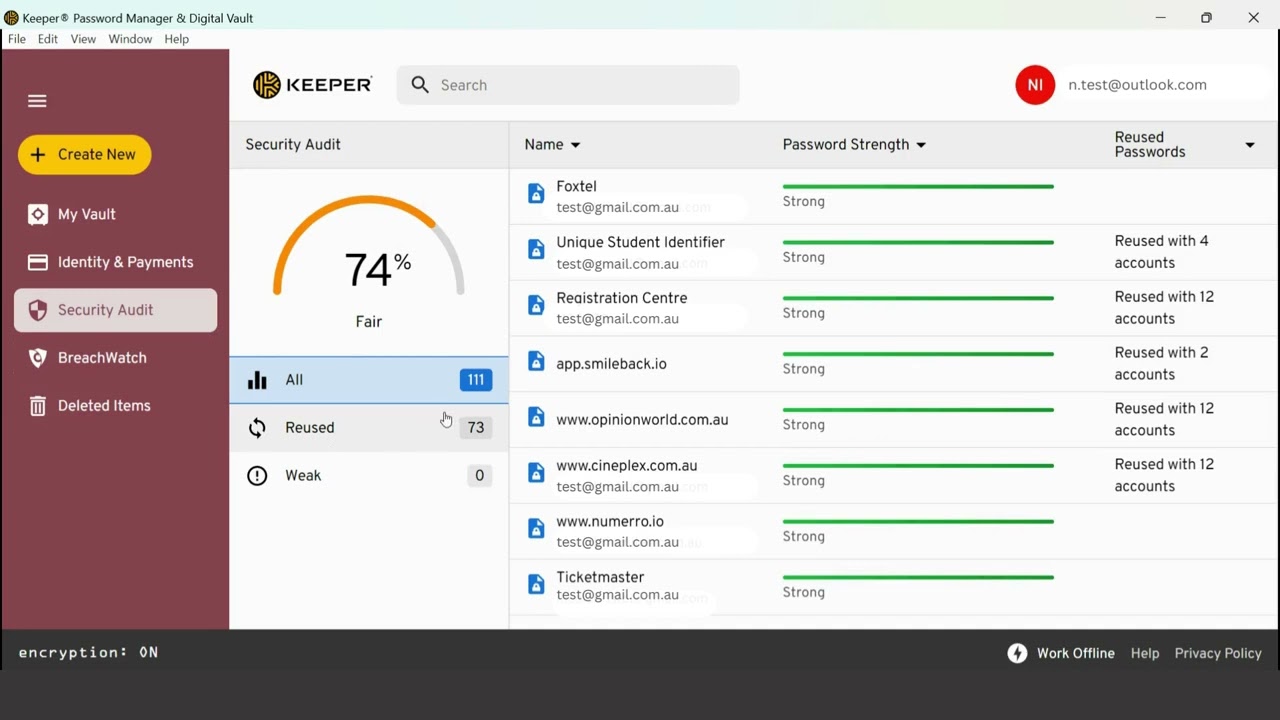Click 'Reused with 2 accounts' text

tap(1162, 364)
